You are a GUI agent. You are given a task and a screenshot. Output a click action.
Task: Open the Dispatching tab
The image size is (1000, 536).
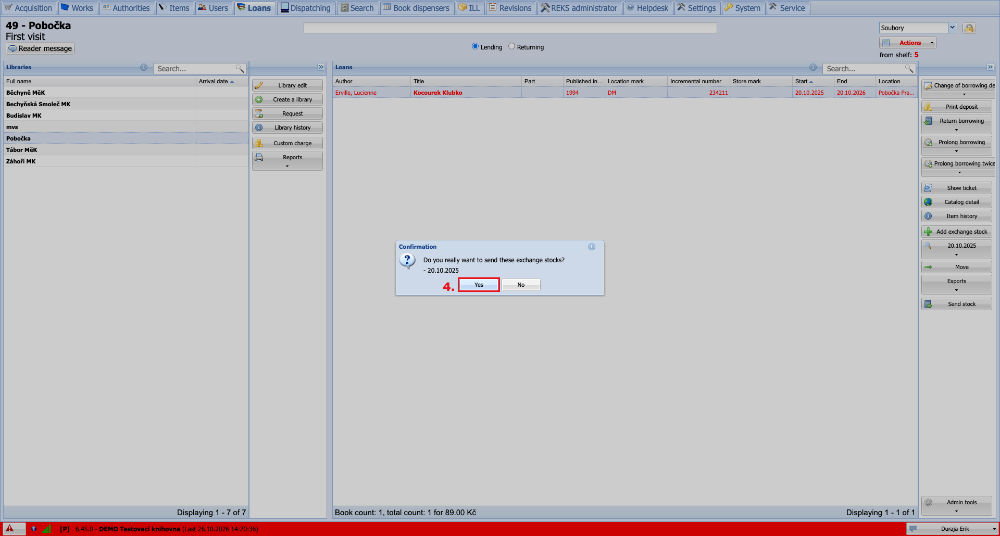click(x=305, y=8)
